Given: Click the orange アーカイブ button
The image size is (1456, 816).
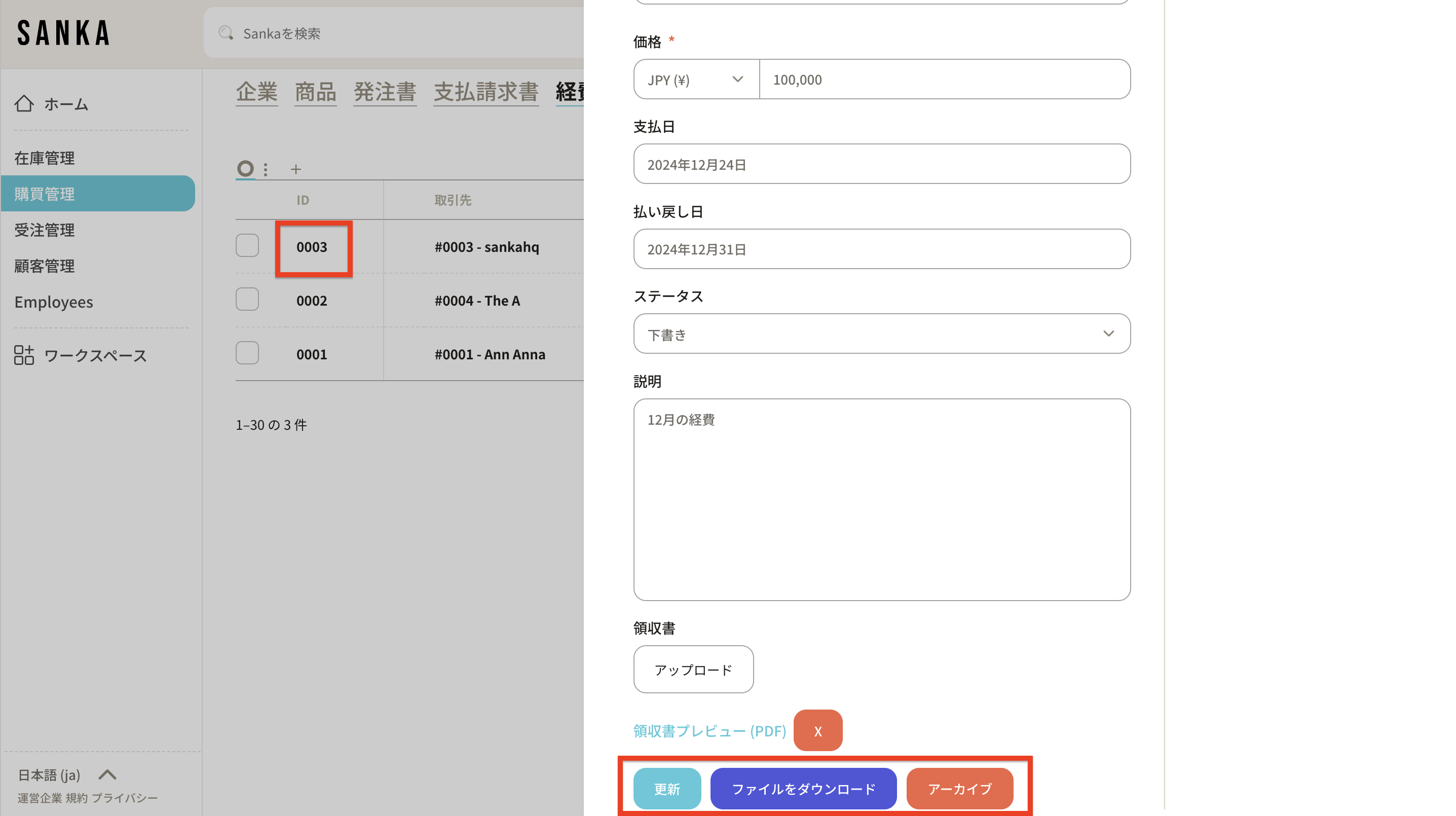Looking at the screenshot, I should 959,788.
